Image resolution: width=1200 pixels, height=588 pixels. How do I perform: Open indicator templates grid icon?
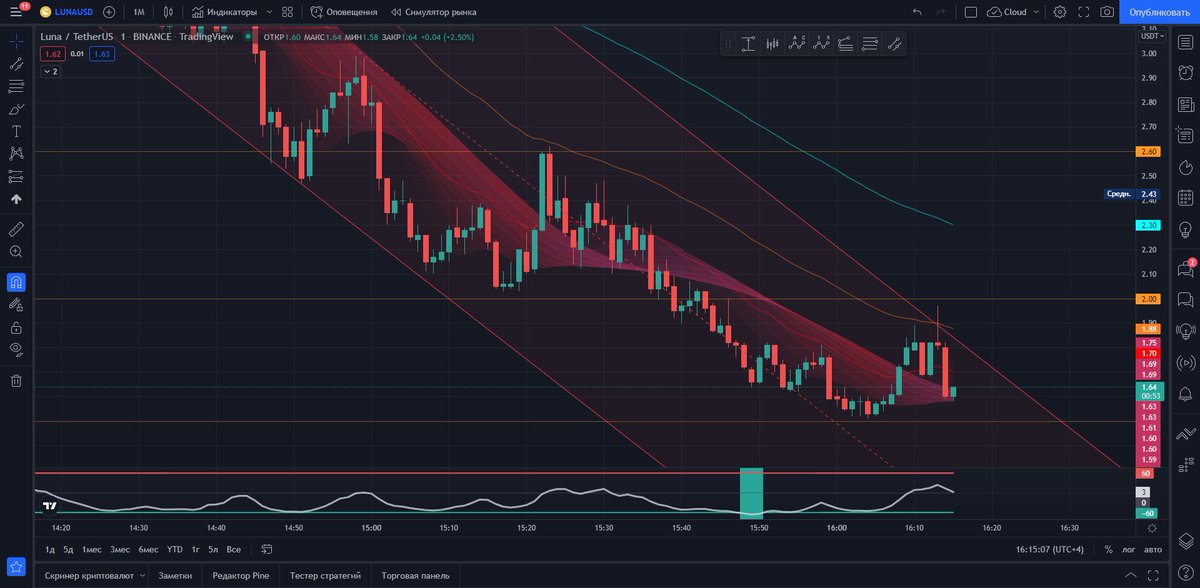287,12
